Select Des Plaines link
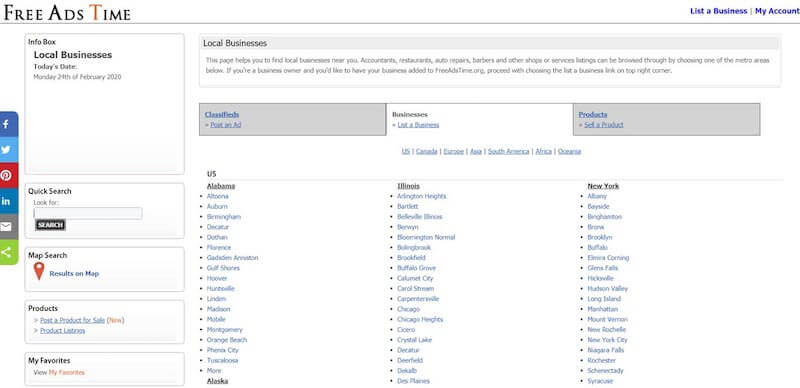The image size is (800, 388). pos(413,381)
